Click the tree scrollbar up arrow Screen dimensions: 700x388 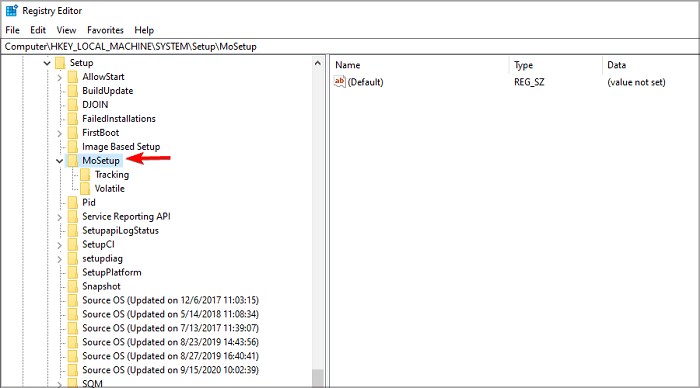(x=317, y=63)
